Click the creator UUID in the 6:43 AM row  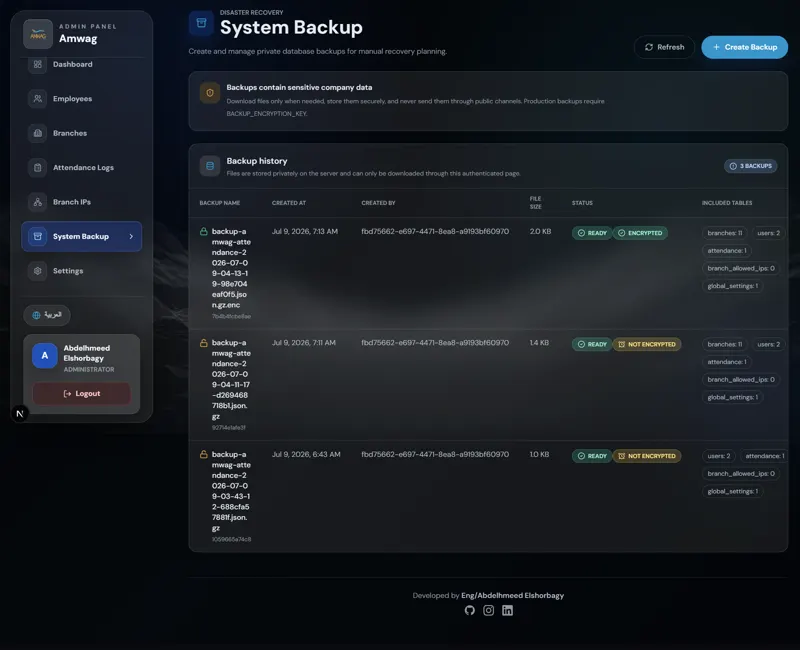point(435,454)
